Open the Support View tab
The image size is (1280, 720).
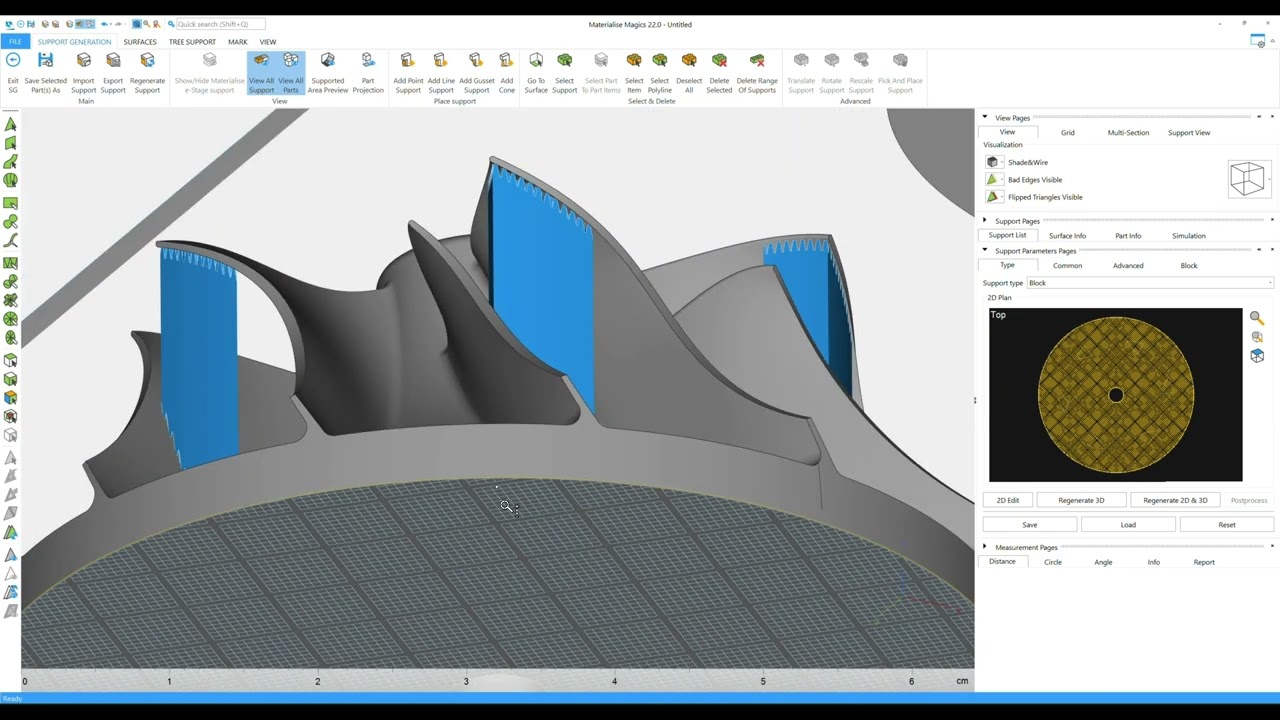coord(1189,132)
